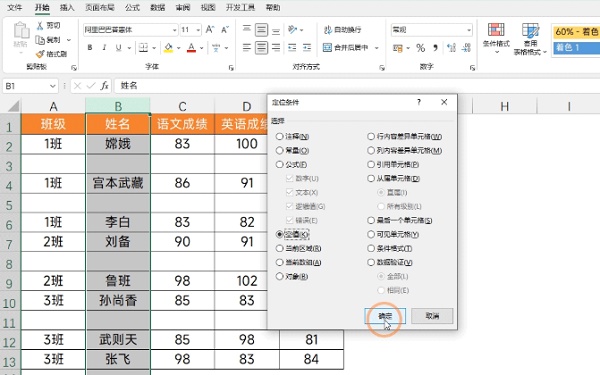
Task: Click the Decrease Decimal icon
Action: 466,48
